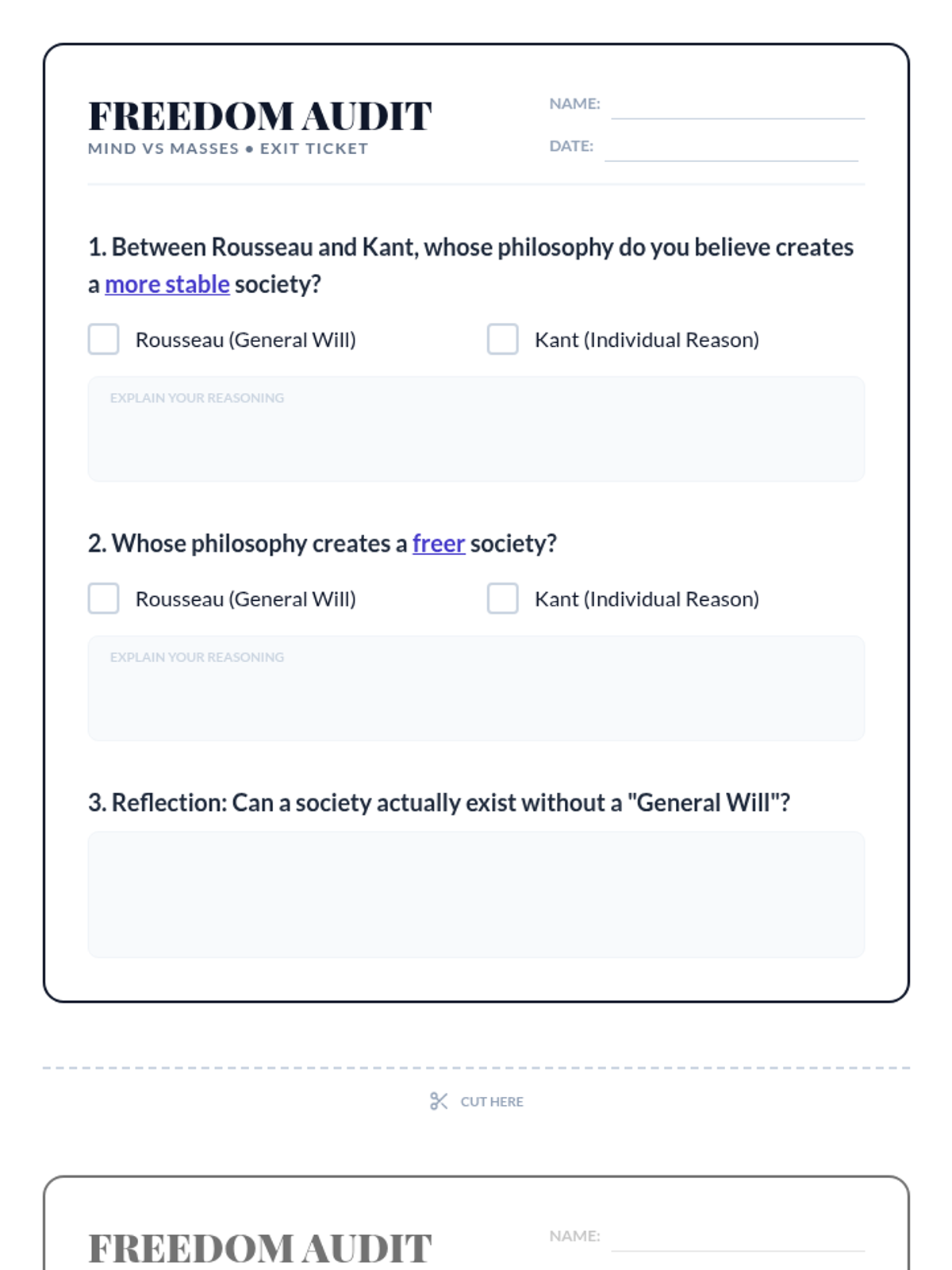Click the "MIND VS MASSES • EXIT TICKET" subtitle
The image size is (952, 1270).
(228, 148)
